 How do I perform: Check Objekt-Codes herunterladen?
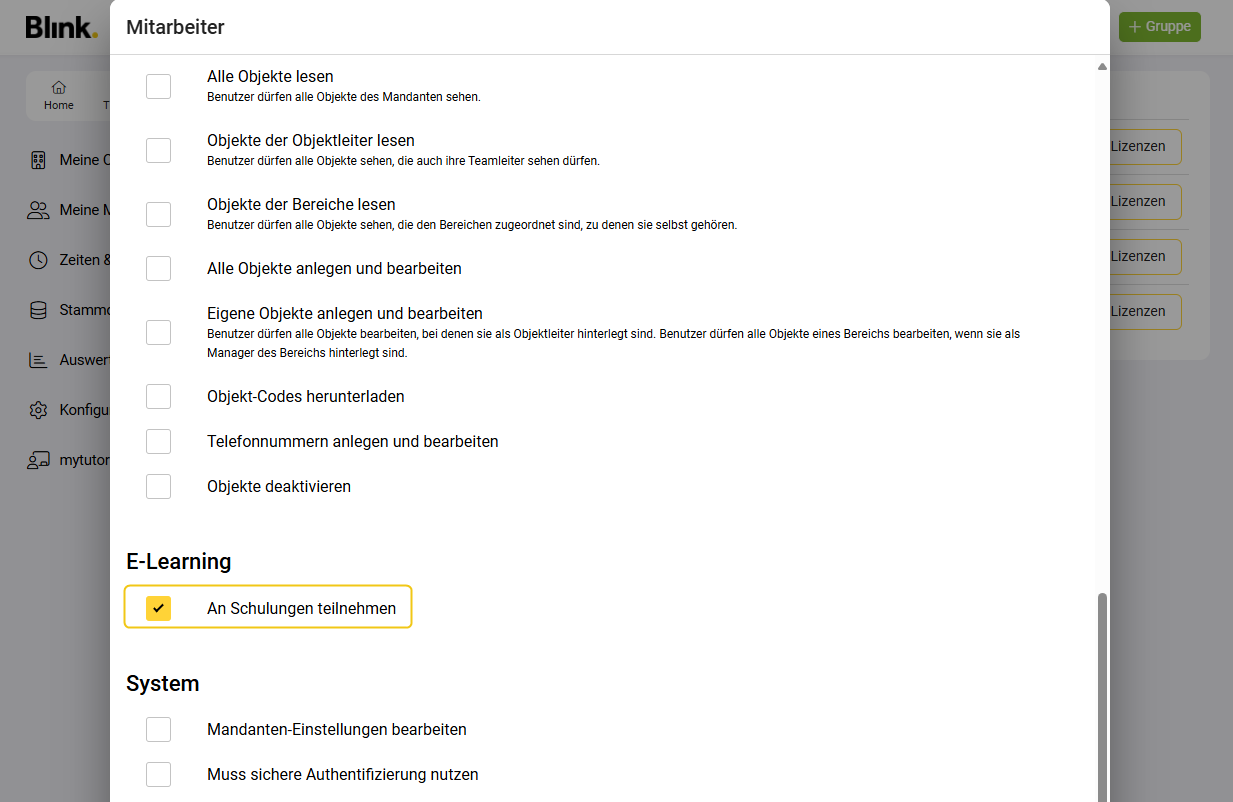pos(158,396)
